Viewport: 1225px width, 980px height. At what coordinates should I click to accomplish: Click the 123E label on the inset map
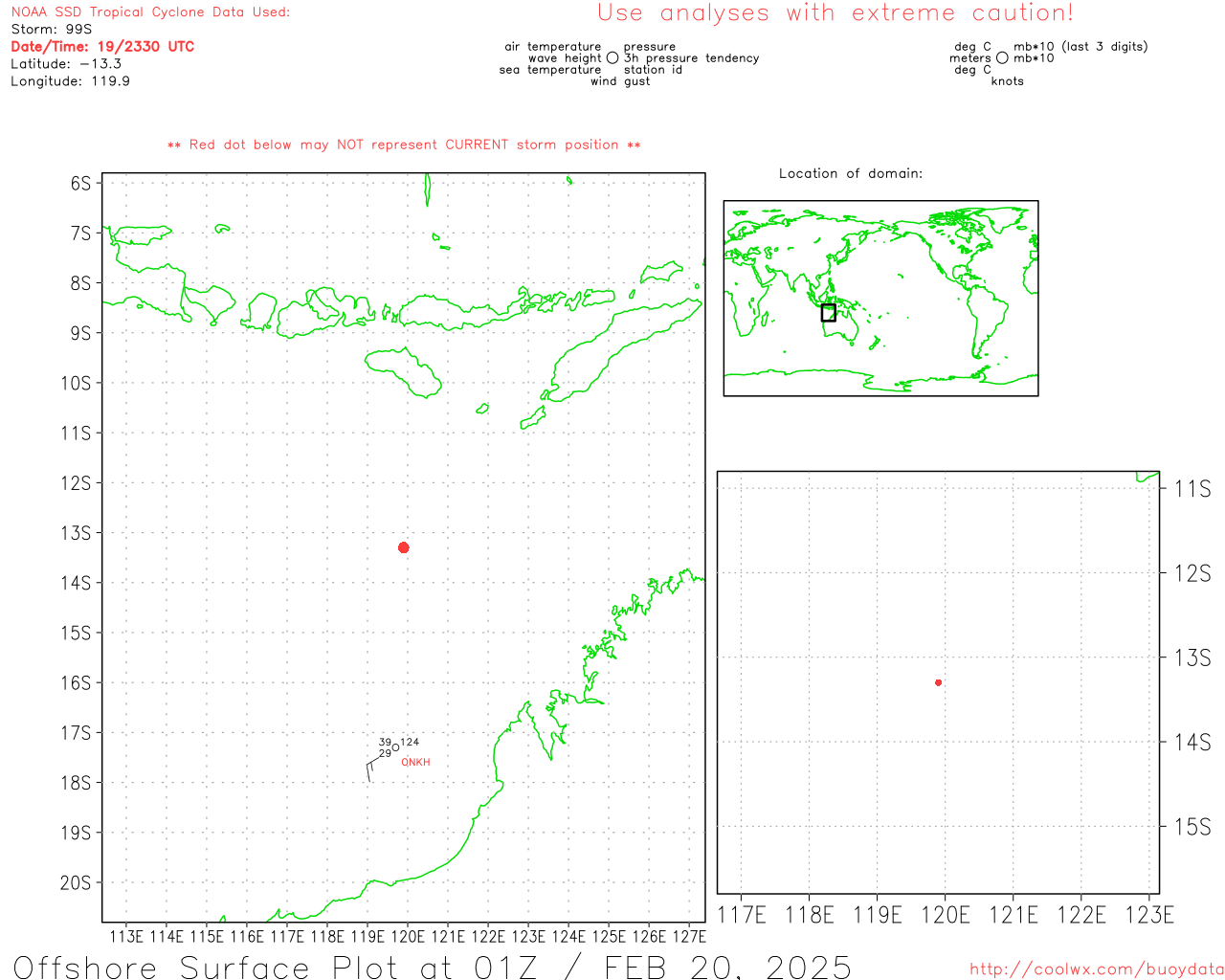coord(1149,916)
